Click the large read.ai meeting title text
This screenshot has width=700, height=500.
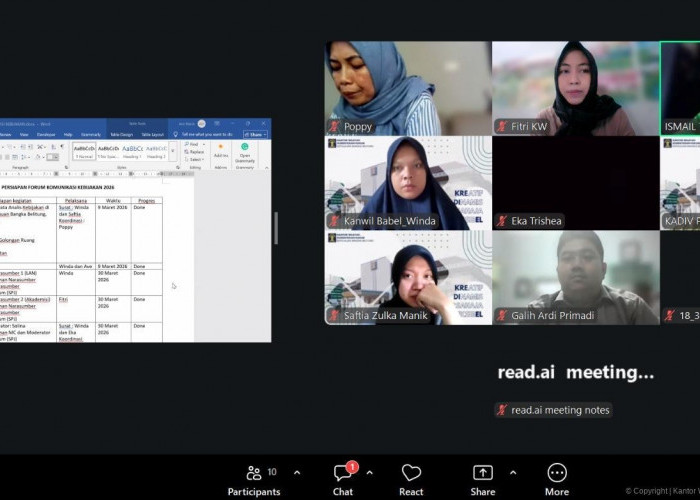(575, 372)
